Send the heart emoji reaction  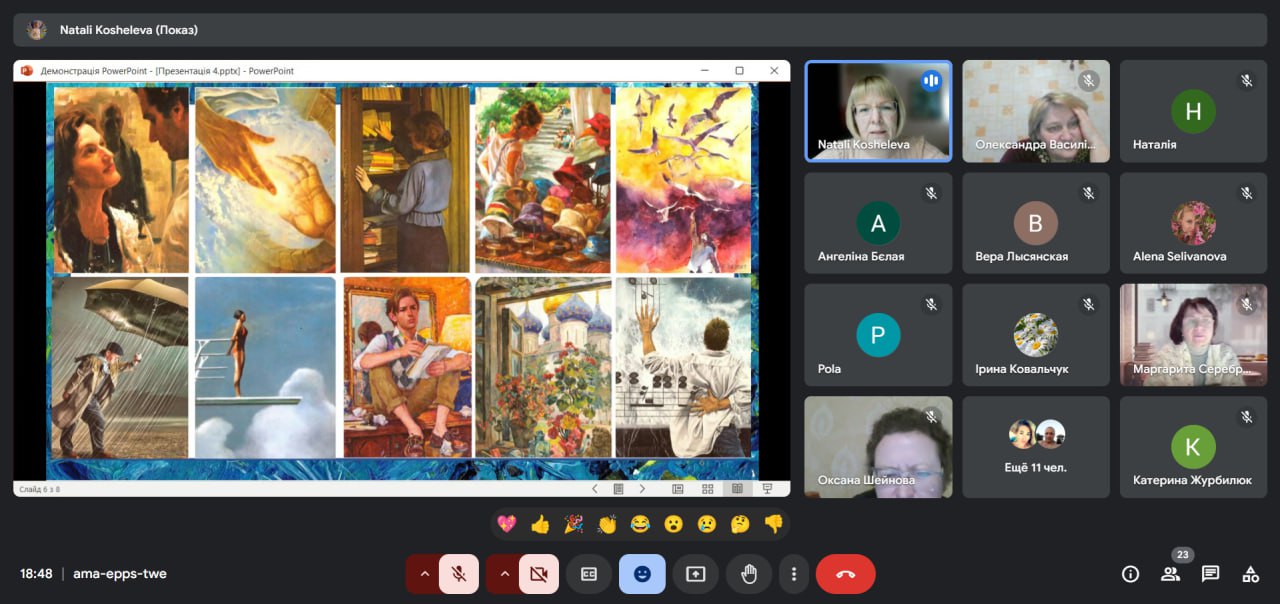point(507,524)
